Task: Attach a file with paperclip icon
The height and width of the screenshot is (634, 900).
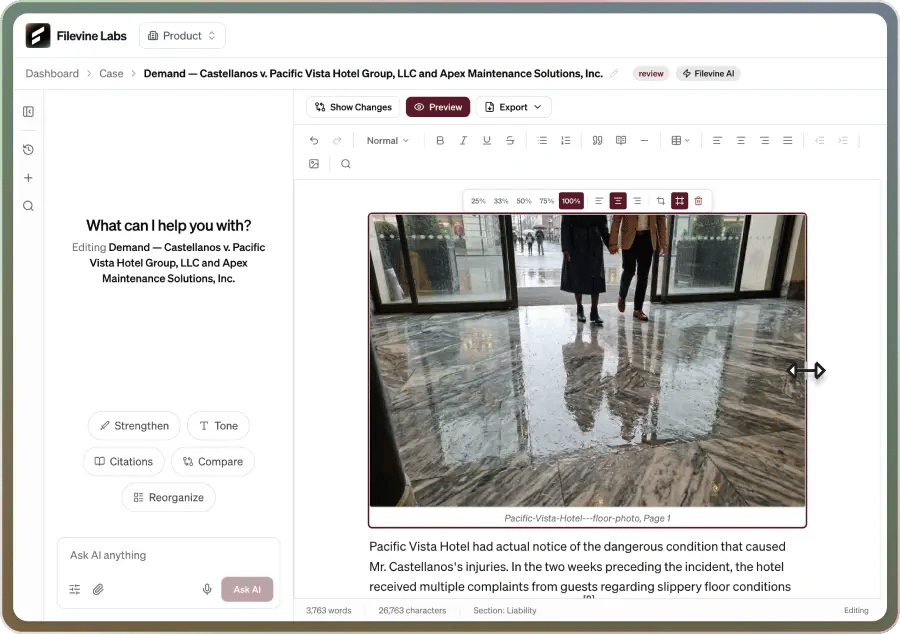Action: 98,589
